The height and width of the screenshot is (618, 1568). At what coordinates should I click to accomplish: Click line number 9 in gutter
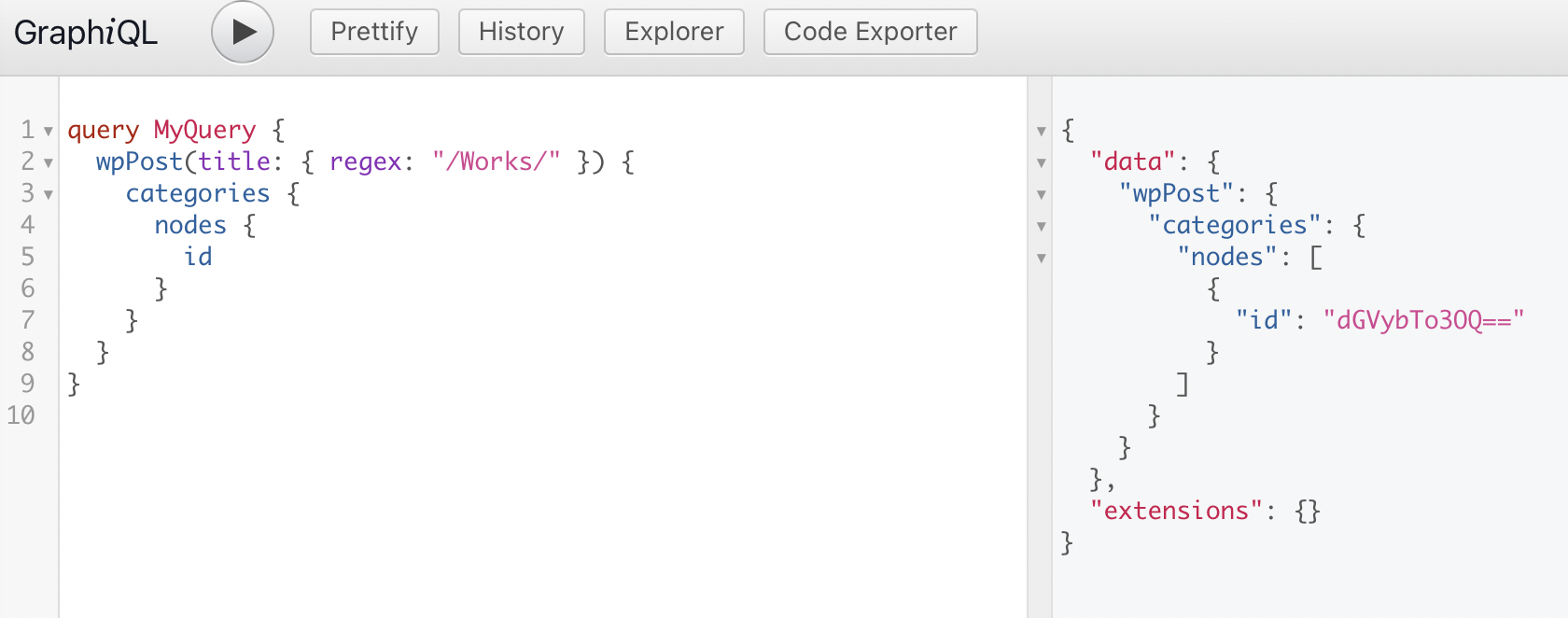[28, 384]
